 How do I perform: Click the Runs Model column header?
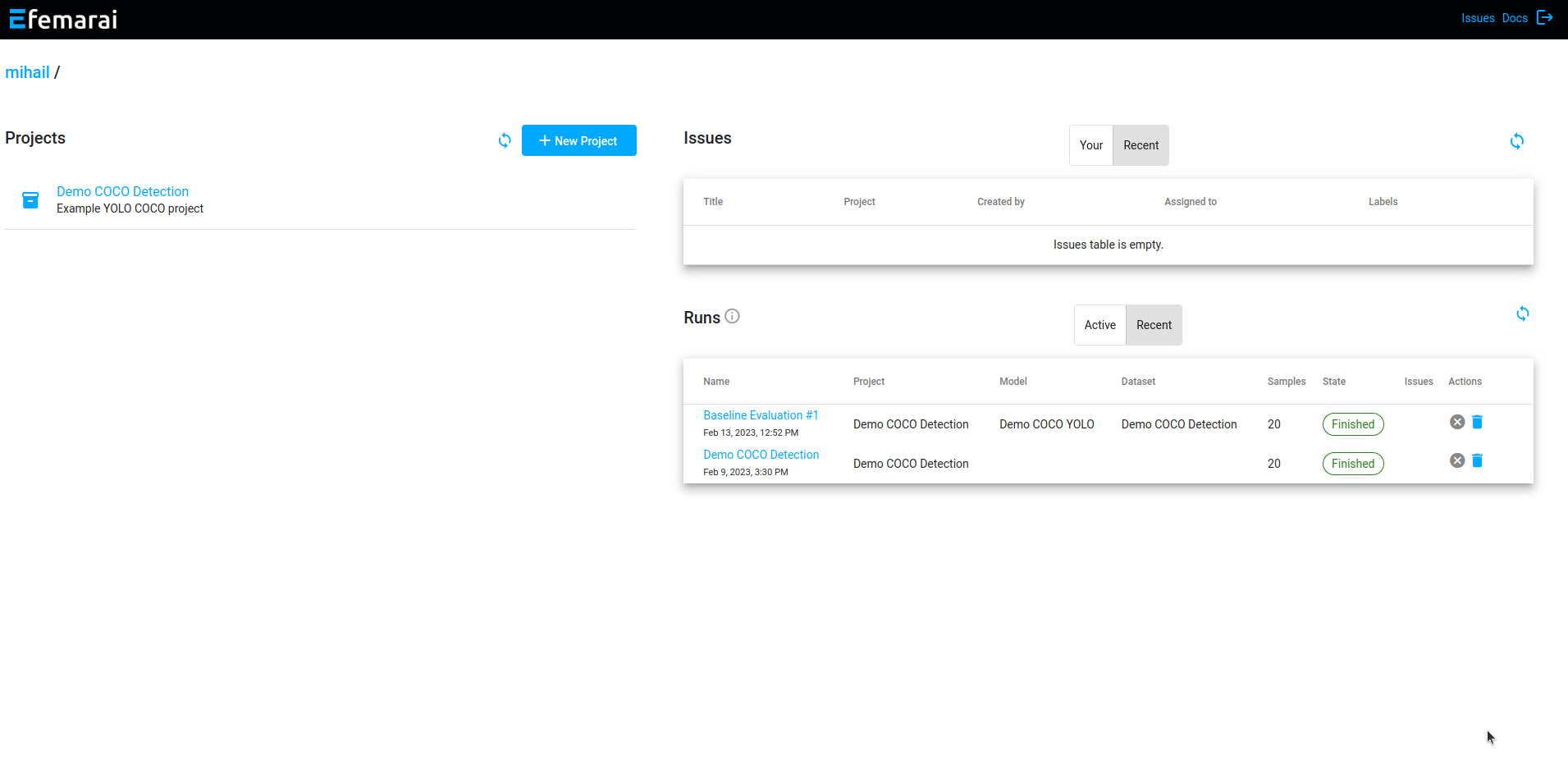(x=1013, y=382)
